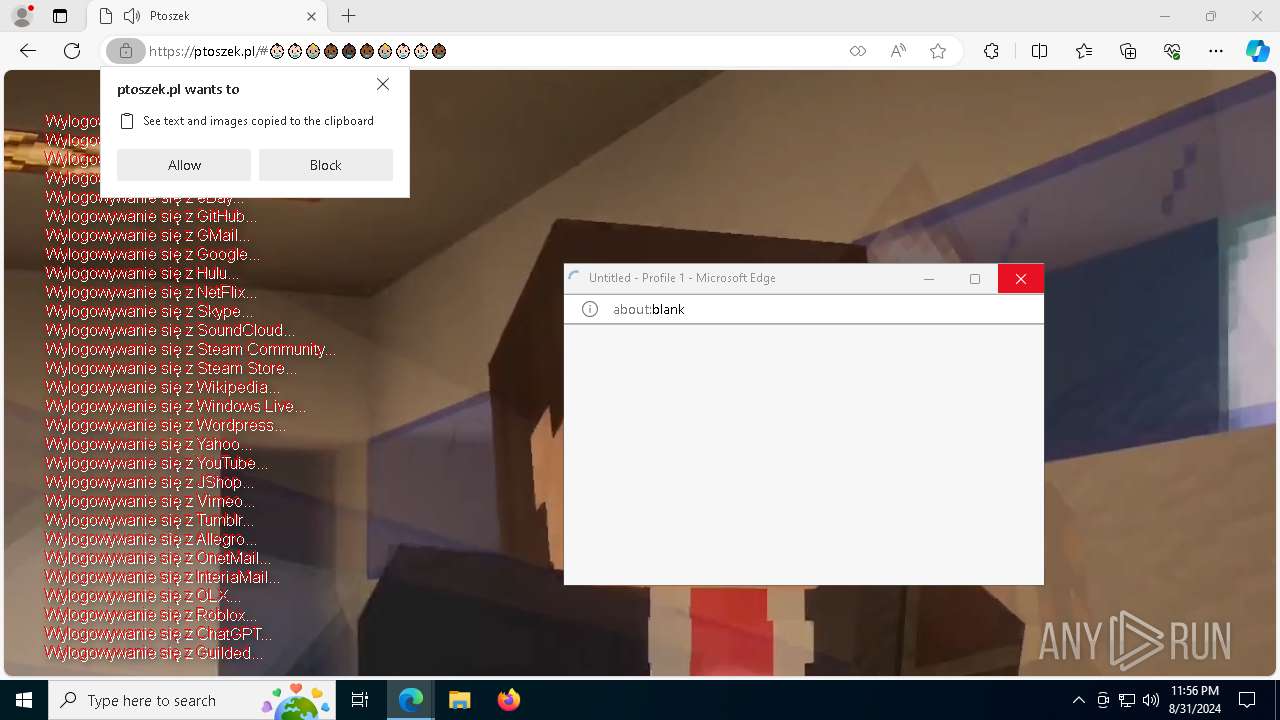
Task: Open the Windows Start menu
Action: (x=24, y=700)
